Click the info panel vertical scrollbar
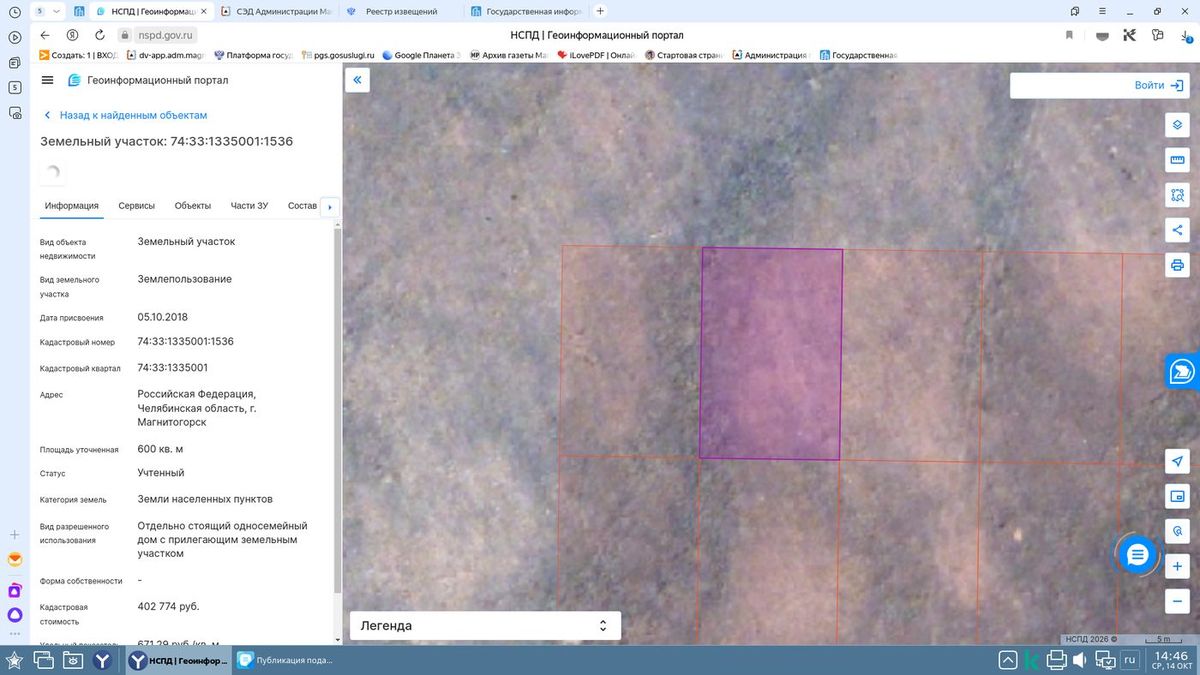1200x675 pixels. pyautogui.click(x=337, y=410)
